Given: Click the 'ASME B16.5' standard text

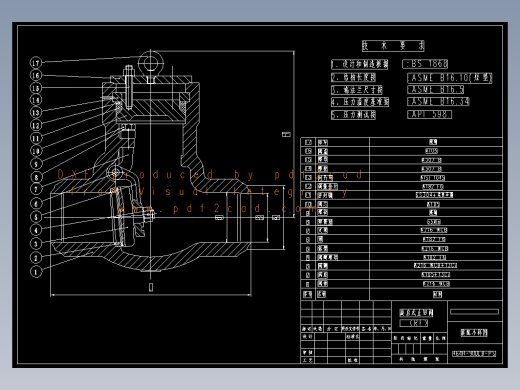Looking at the screenshot, I should pyautogui.click(x=435, y=90).
